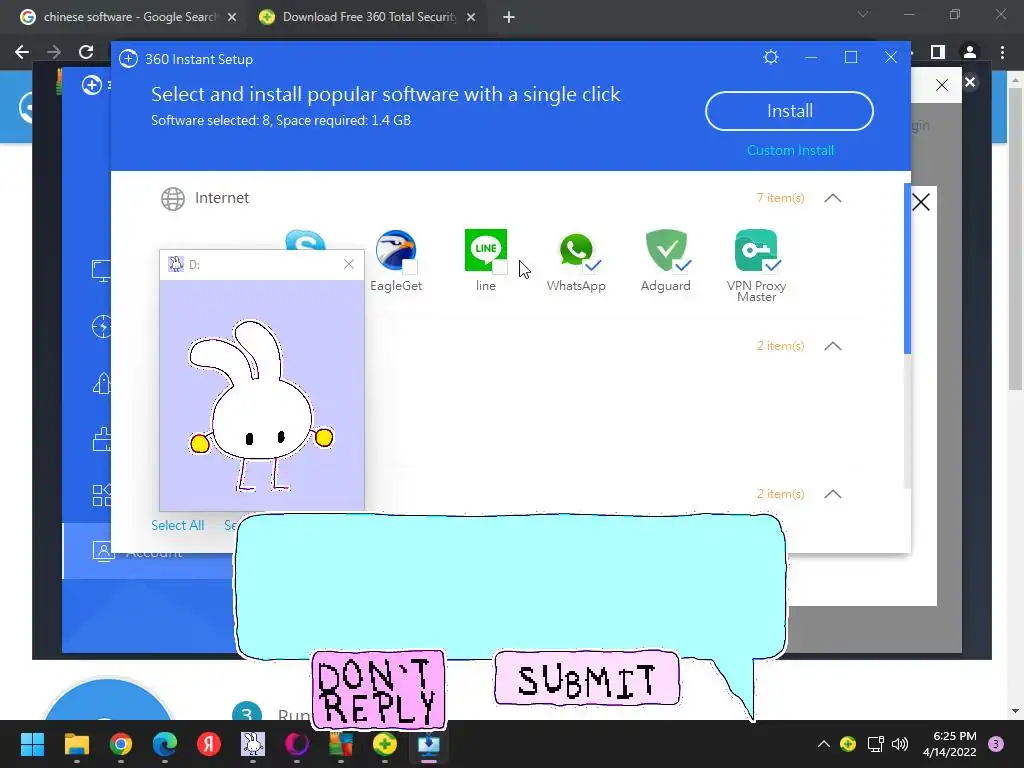The width and height of the screenshot is (1024, 768).
Task: Click the Internet category globe icon
Action: [x=173, y=199]
